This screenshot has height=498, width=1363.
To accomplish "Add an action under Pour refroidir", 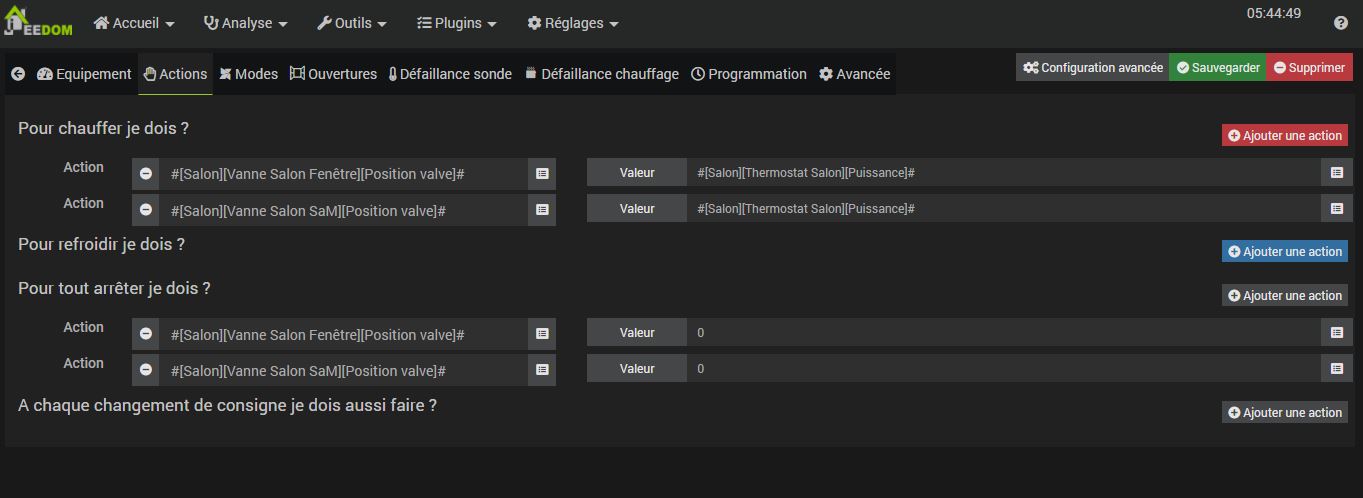I will (1284, 252).
